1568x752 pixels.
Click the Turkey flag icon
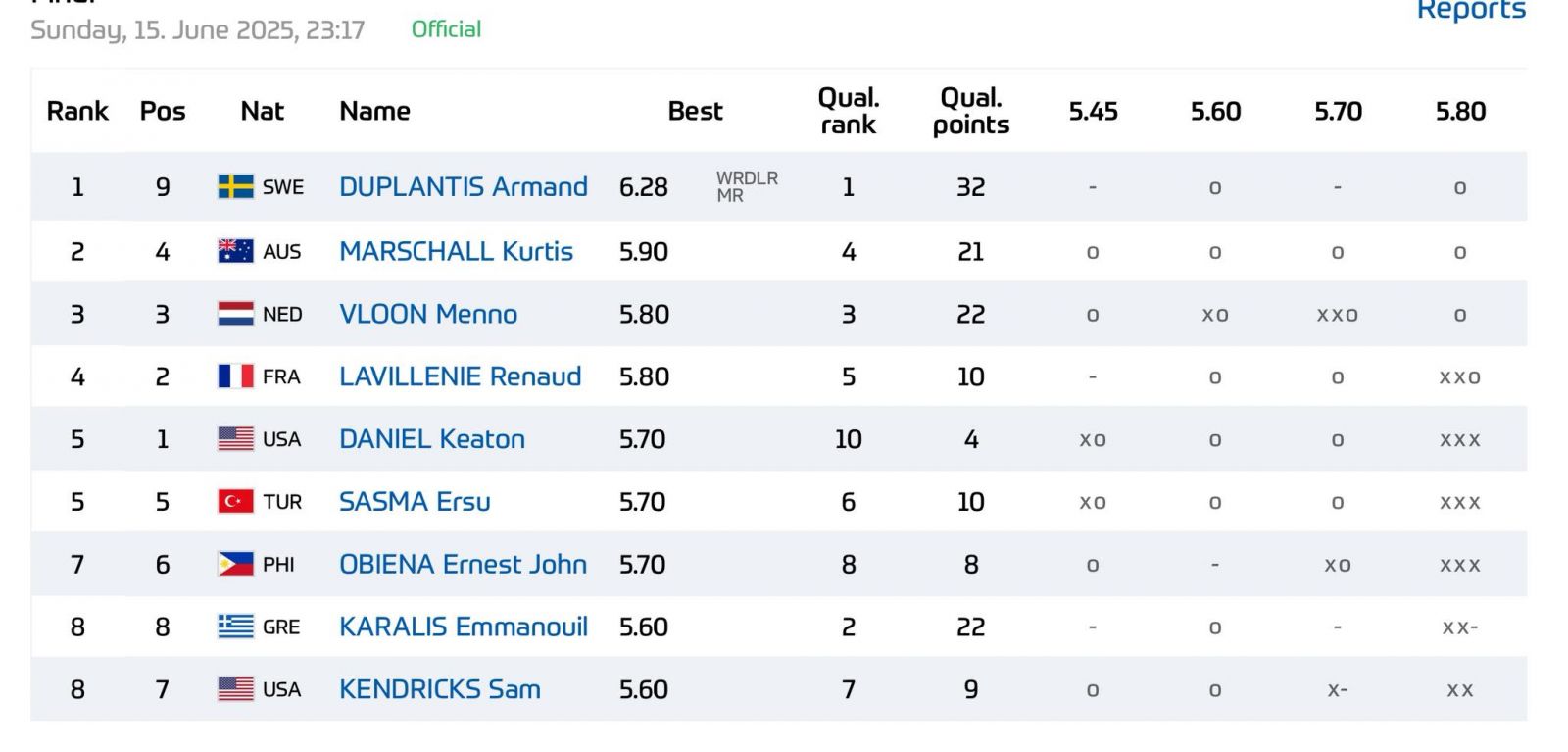(235, 502)
